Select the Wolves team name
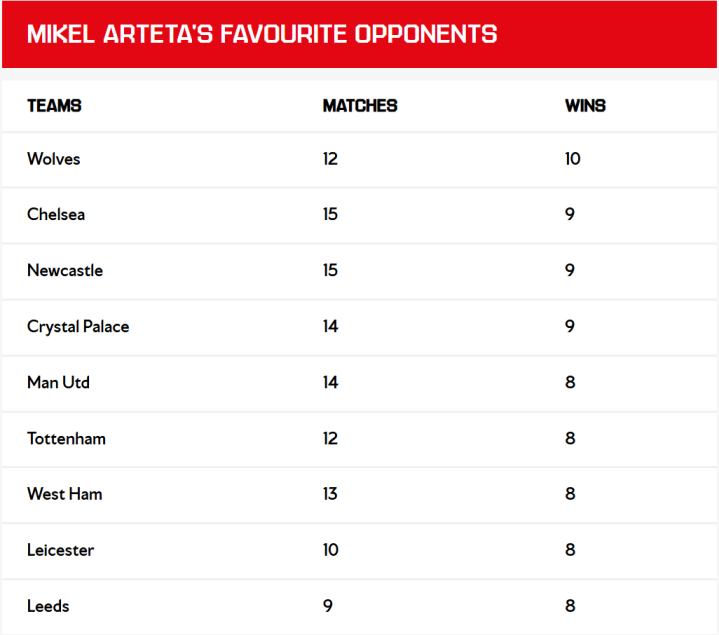 [54, 159]
